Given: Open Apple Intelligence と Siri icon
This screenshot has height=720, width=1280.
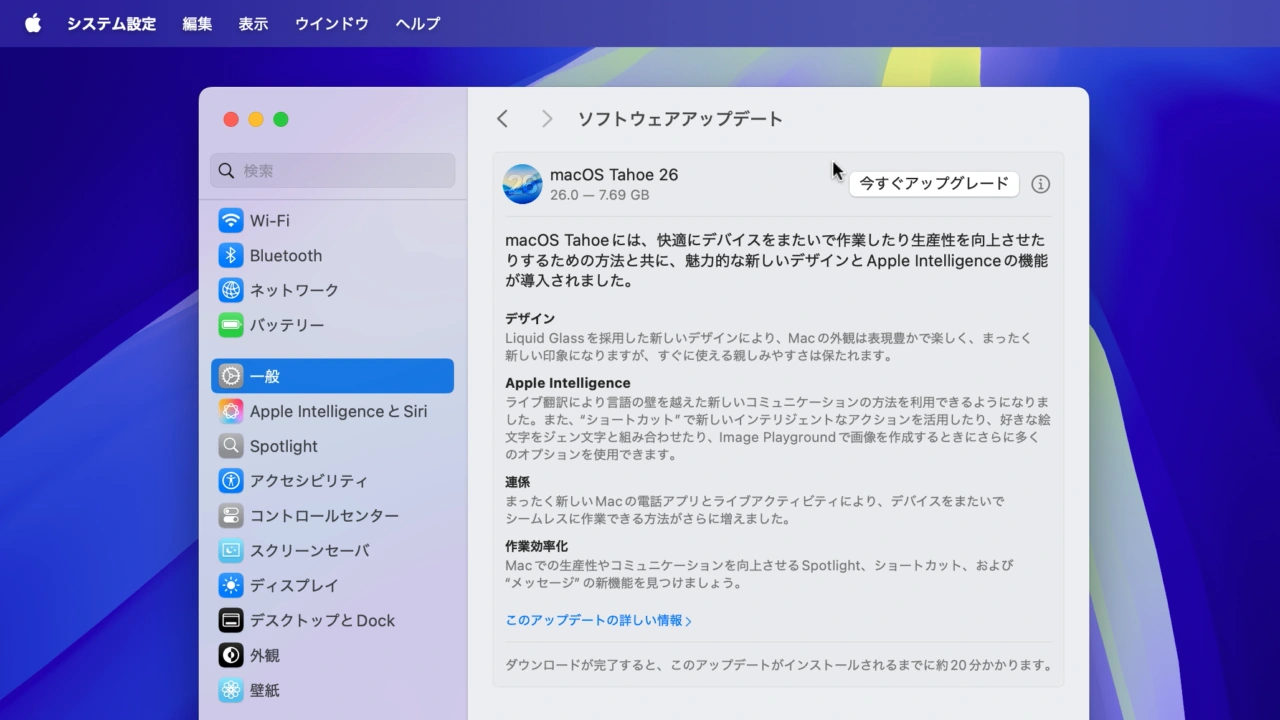Looking at the screenshot, I should 231,411.
